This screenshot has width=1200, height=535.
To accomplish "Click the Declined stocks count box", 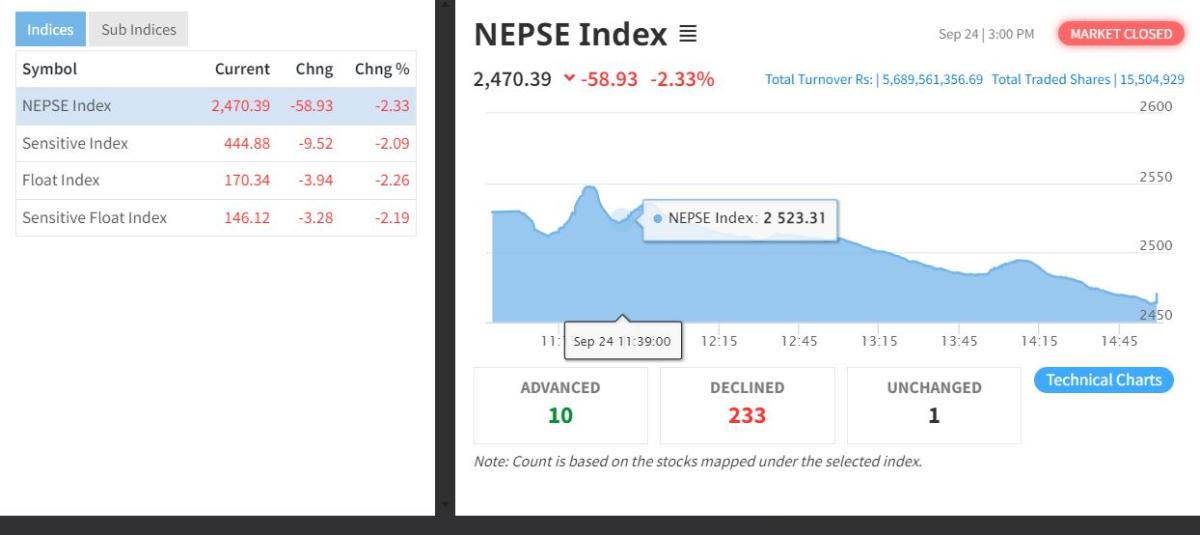I will pyautogui.click(x=747, y=405).
